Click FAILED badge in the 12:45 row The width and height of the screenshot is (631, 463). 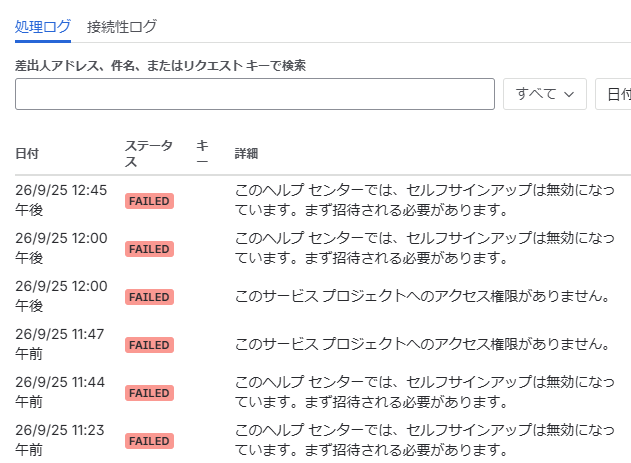click(149, 201)
